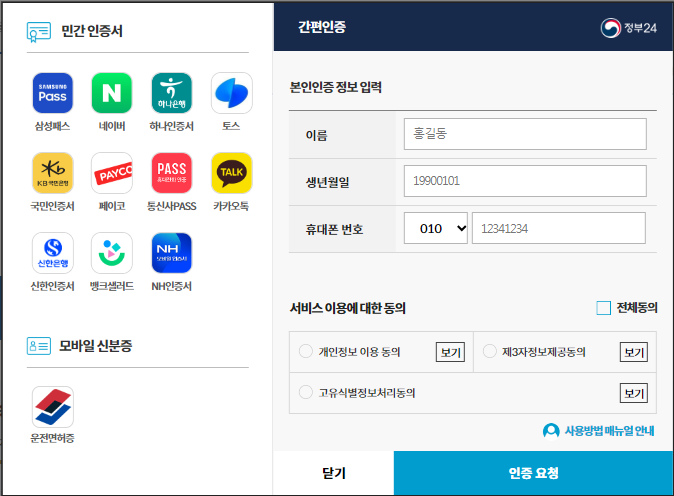Screen dimensions: 674x496
Task: Click the 닫기 close button
Action: [334, 473]
